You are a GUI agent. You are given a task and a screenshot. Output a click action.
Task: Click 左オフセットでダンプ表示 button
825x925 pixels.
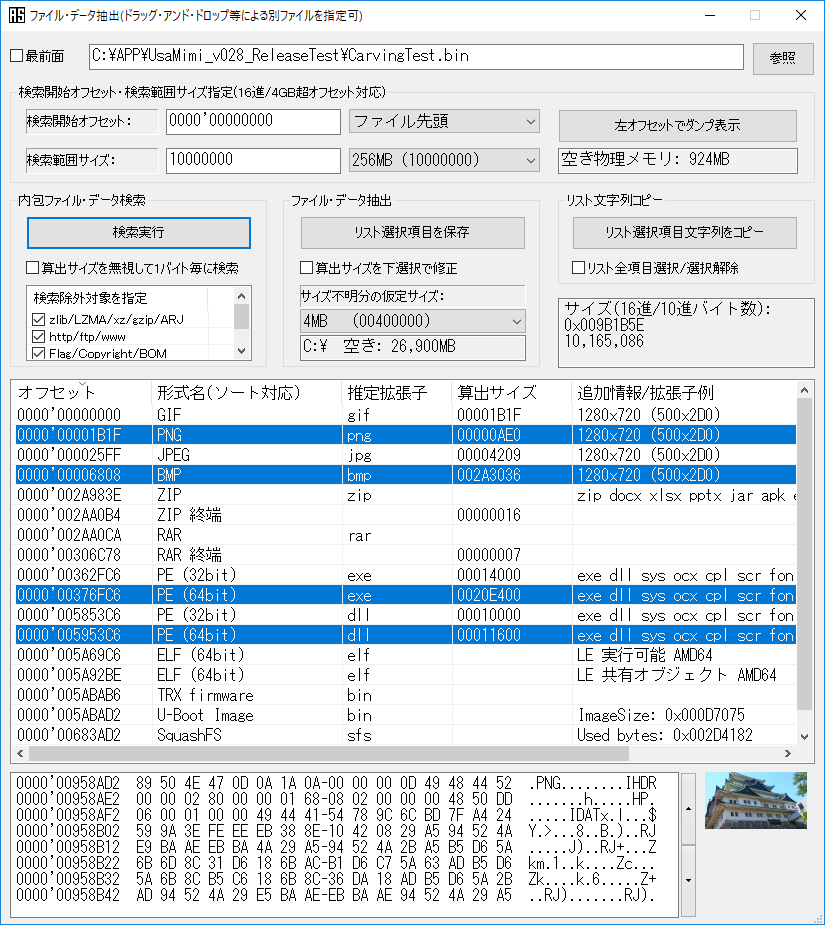pyautogui.click(x=677, y=125)
